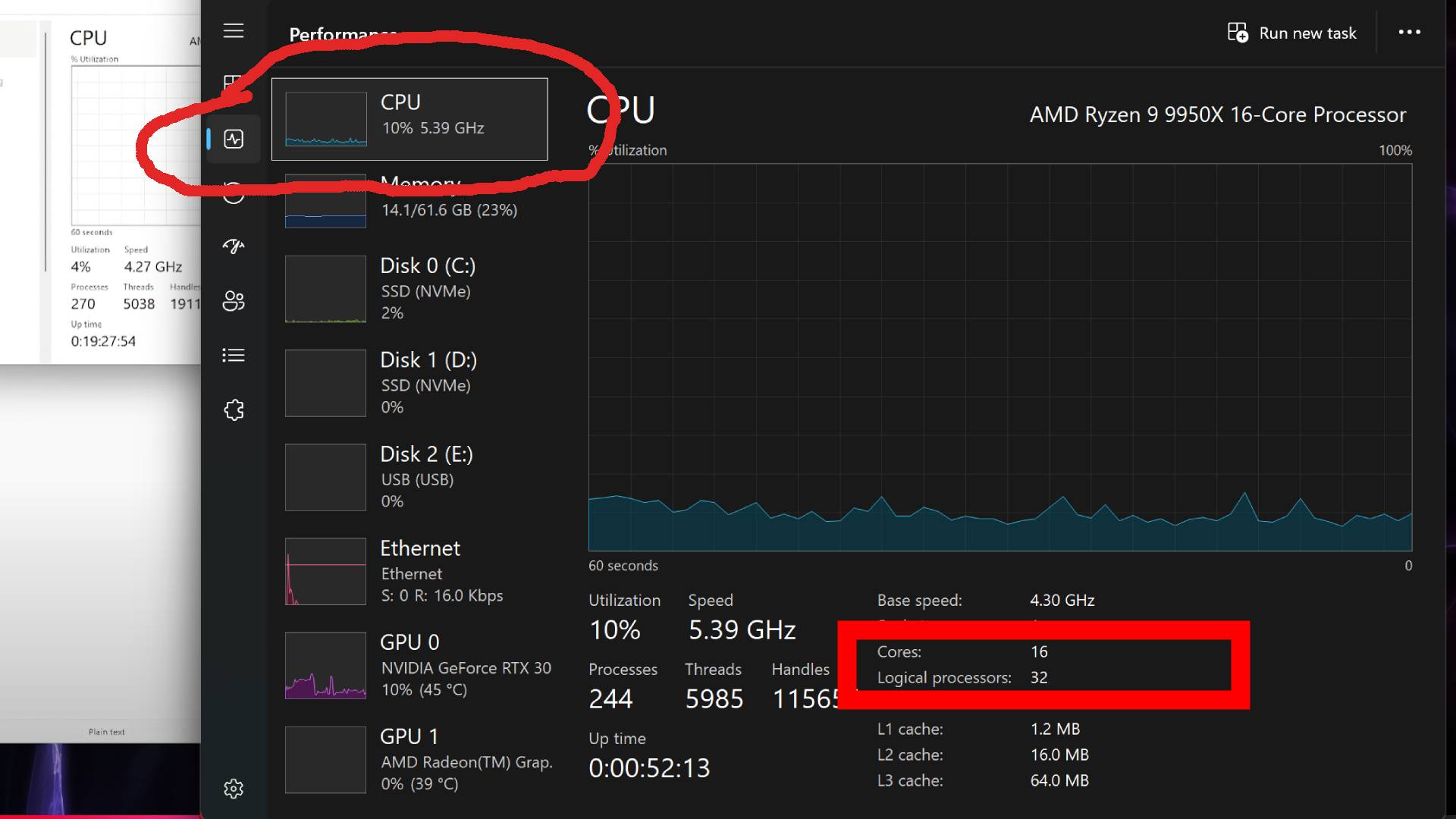1456x819 pixels.
Task: Select Disk 2 (E:) USB drive
Action: [x=409, y=477]
